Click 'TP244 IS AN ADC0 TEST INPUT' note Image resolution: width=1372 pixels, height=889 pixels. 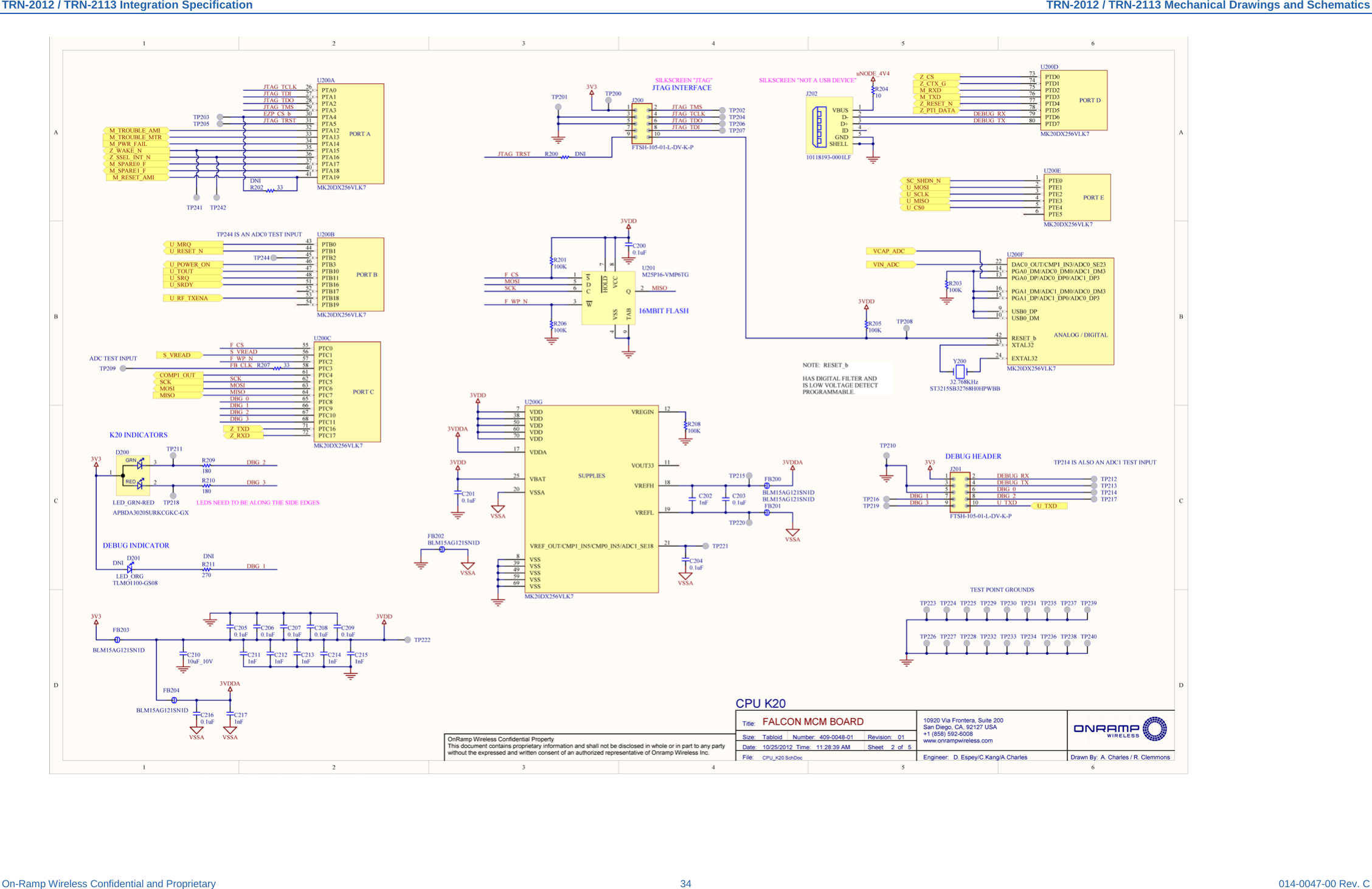(x=259, y=234)
